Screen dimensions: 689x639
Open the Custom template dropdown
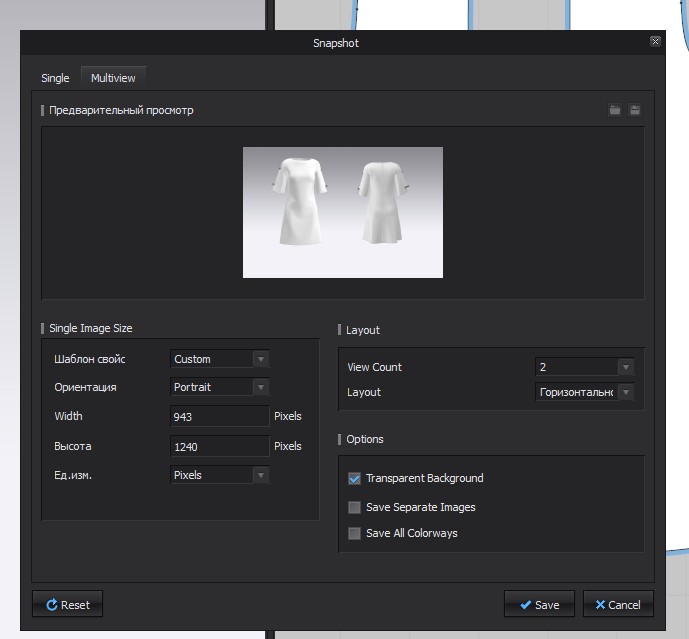click(x=219, y=359)
